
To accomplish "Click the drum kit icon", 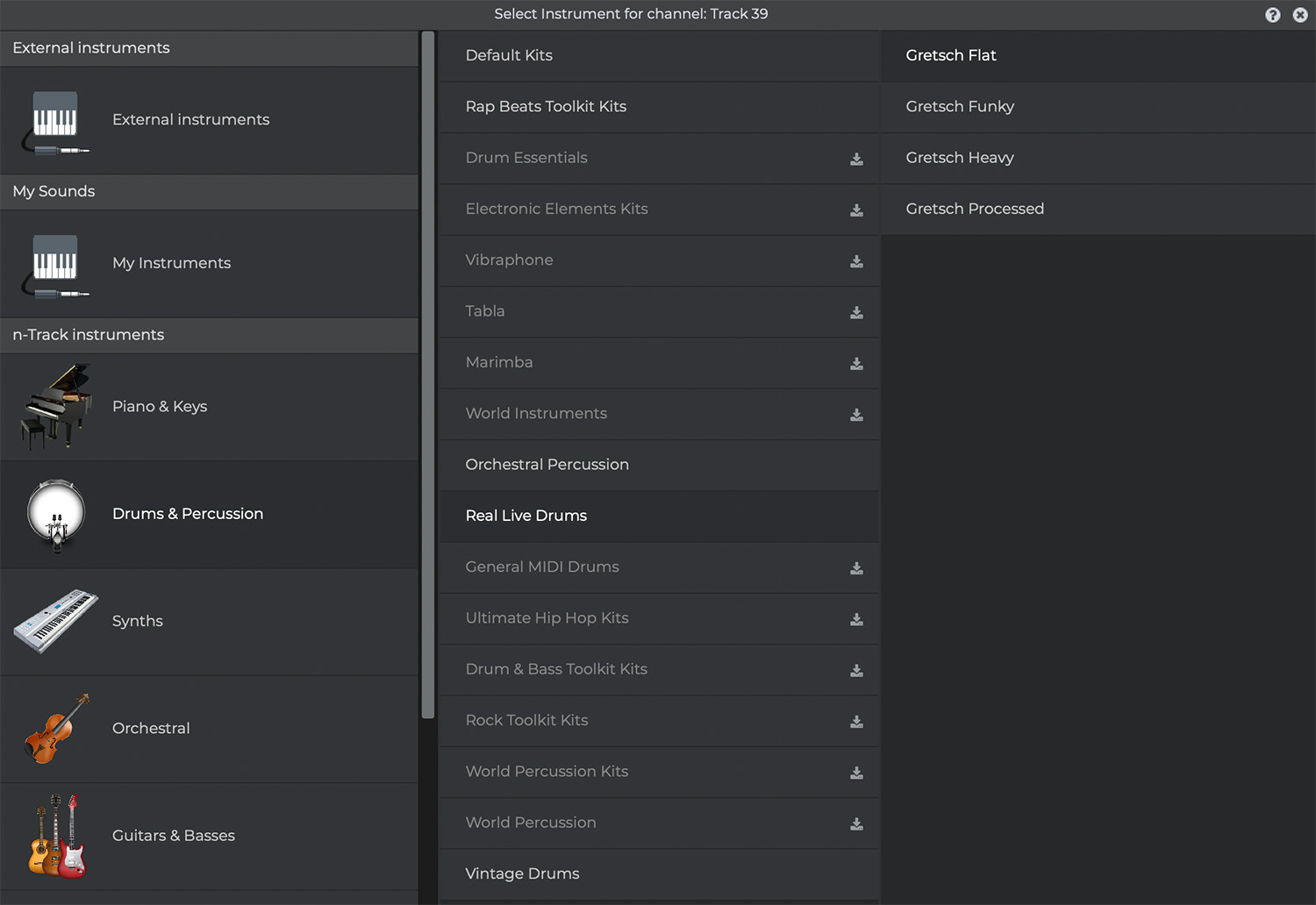I will [57, 515].
